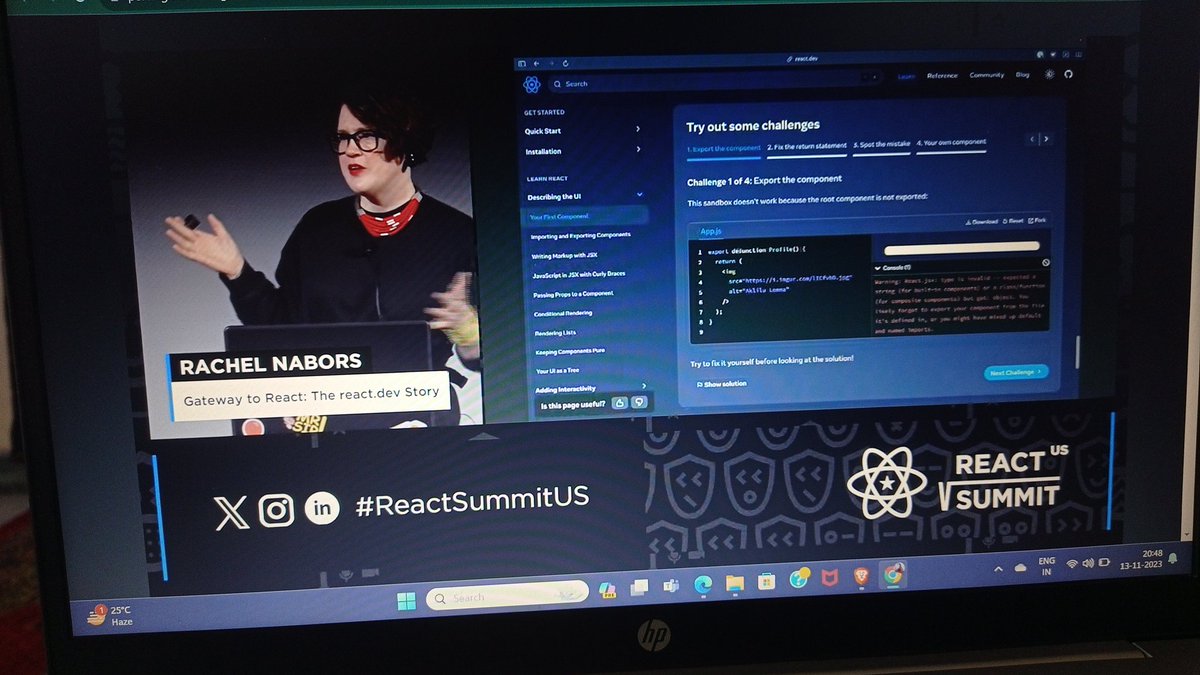Collapse the Describing the UI section

639,196
